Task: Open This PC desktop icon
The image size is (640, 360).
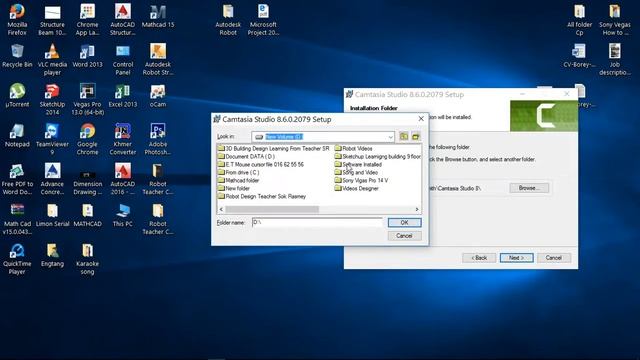Action: click(x=122, y=215)
